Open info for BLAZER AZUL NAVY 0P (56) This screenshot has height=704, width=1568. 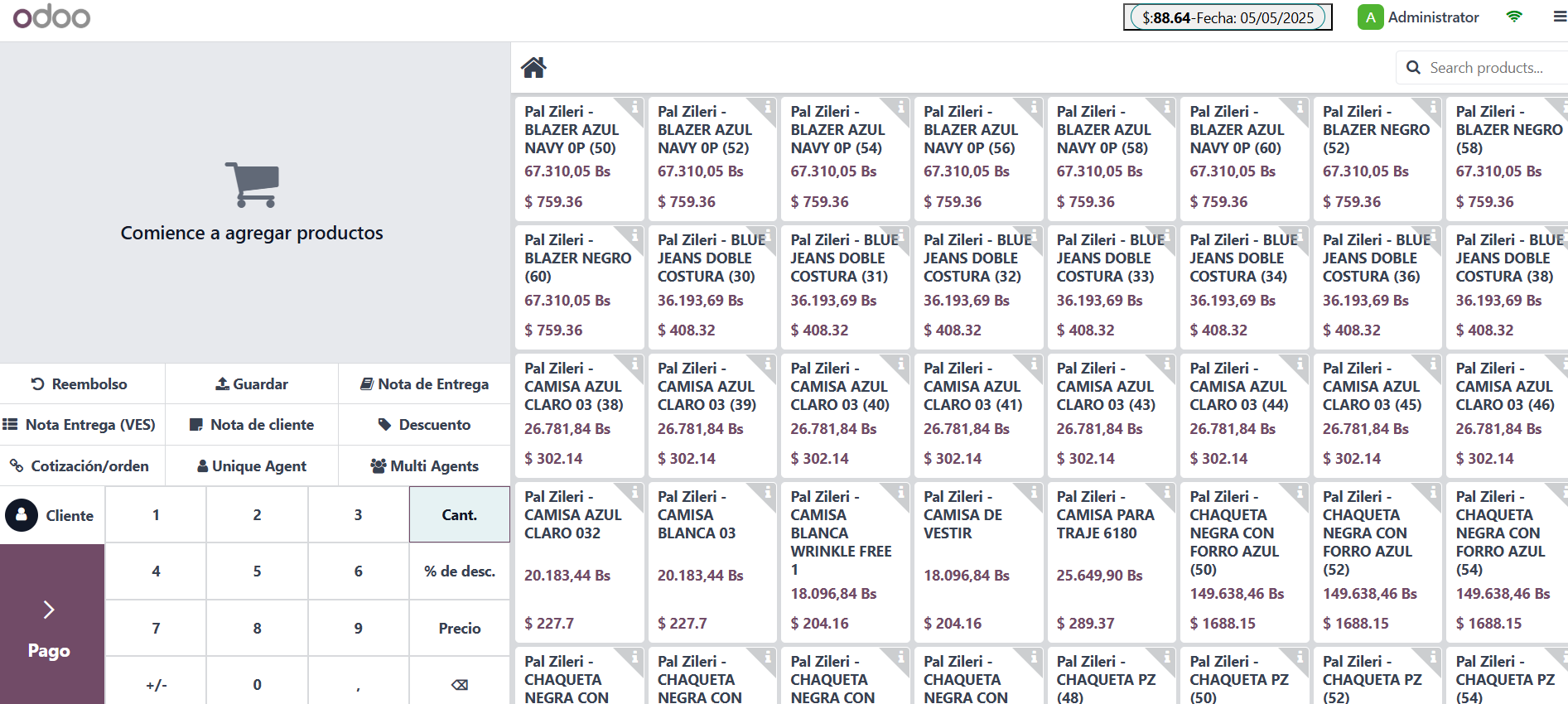pos(1034,106)
